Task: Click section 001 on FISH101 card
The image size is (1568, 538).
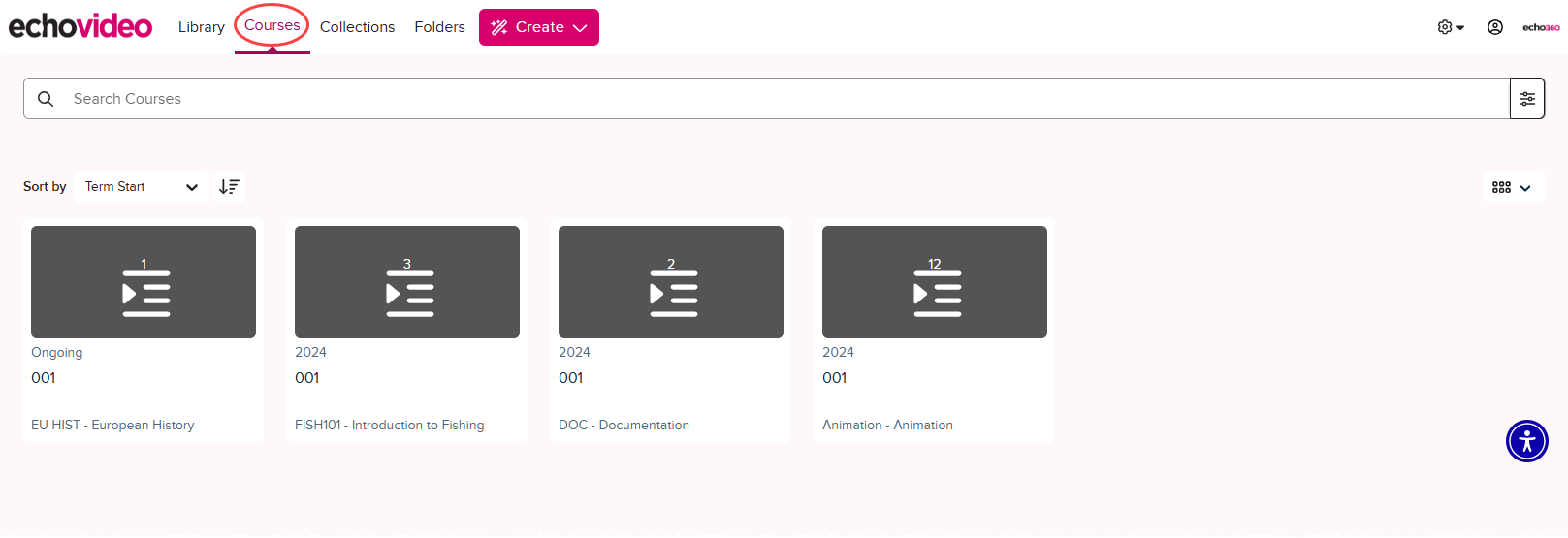Action: point(307,378)
